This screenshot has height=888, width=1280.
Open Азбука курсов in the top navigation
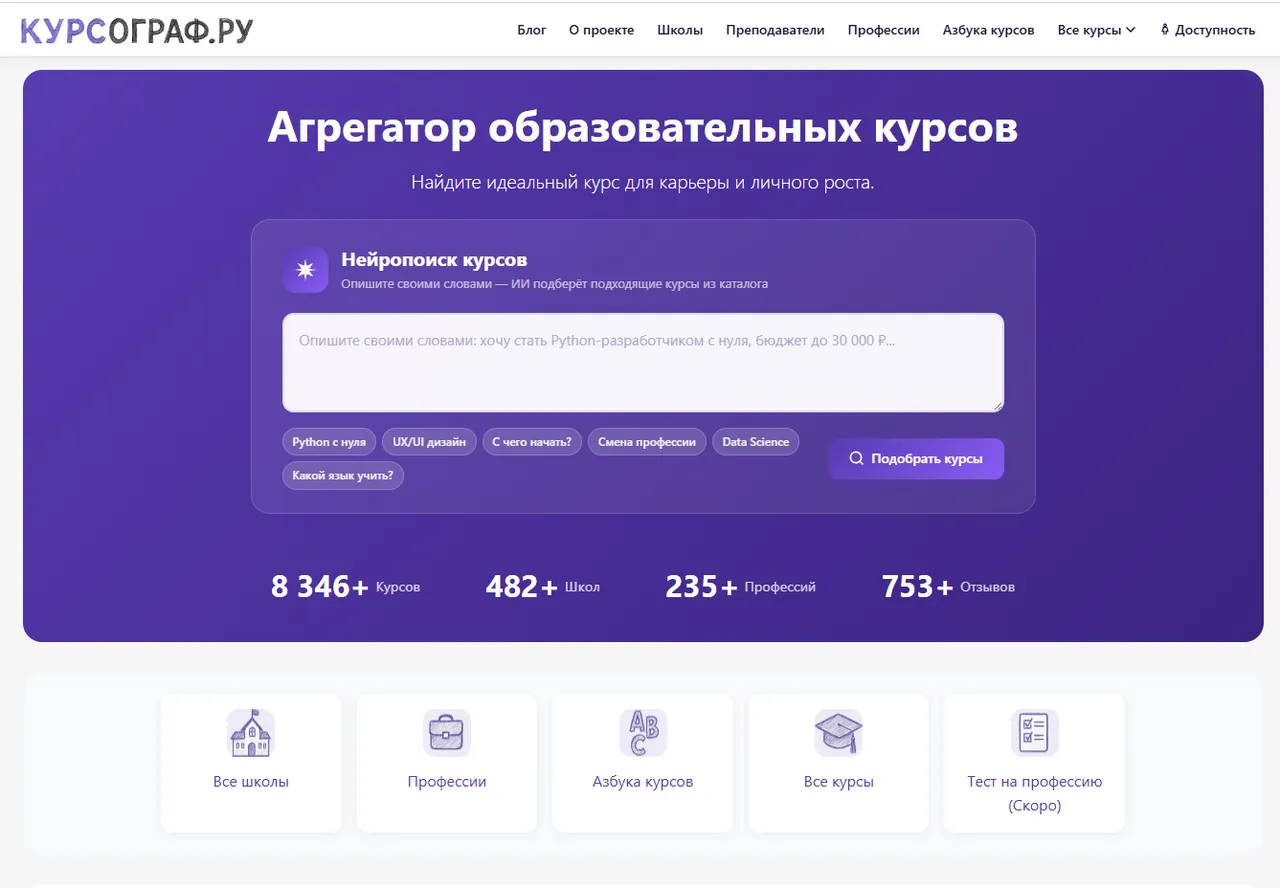[x=989, y=30]
